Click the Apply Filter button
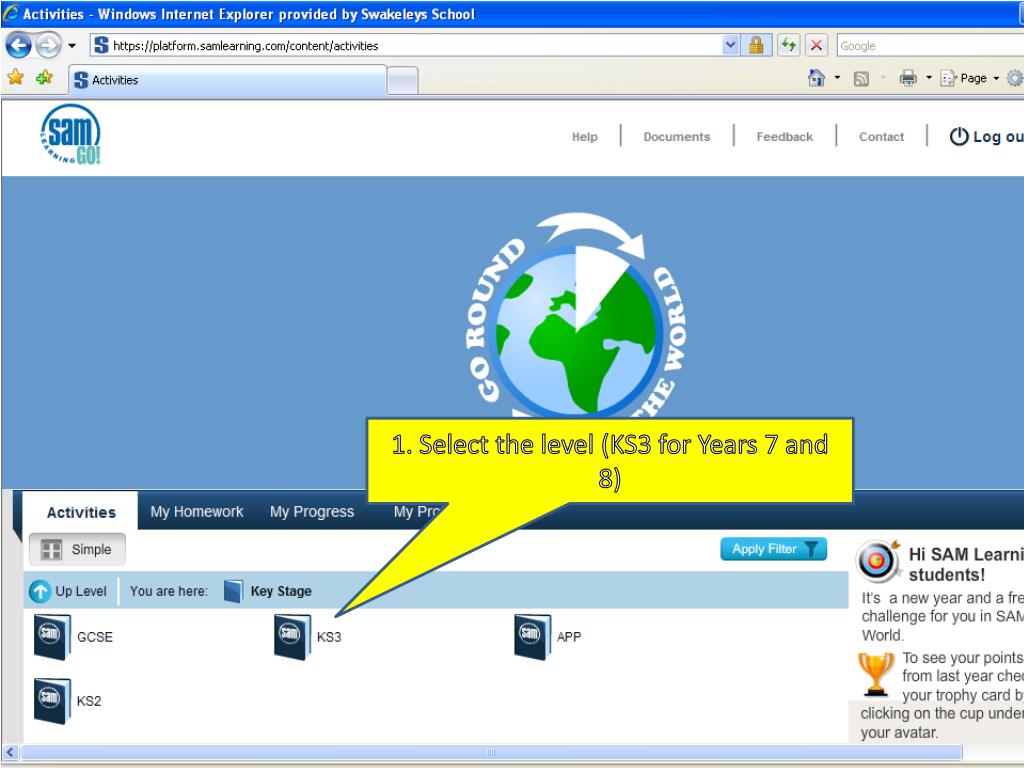The height and width of the screenshot is (768, 1024). click(x=773, y=549)
